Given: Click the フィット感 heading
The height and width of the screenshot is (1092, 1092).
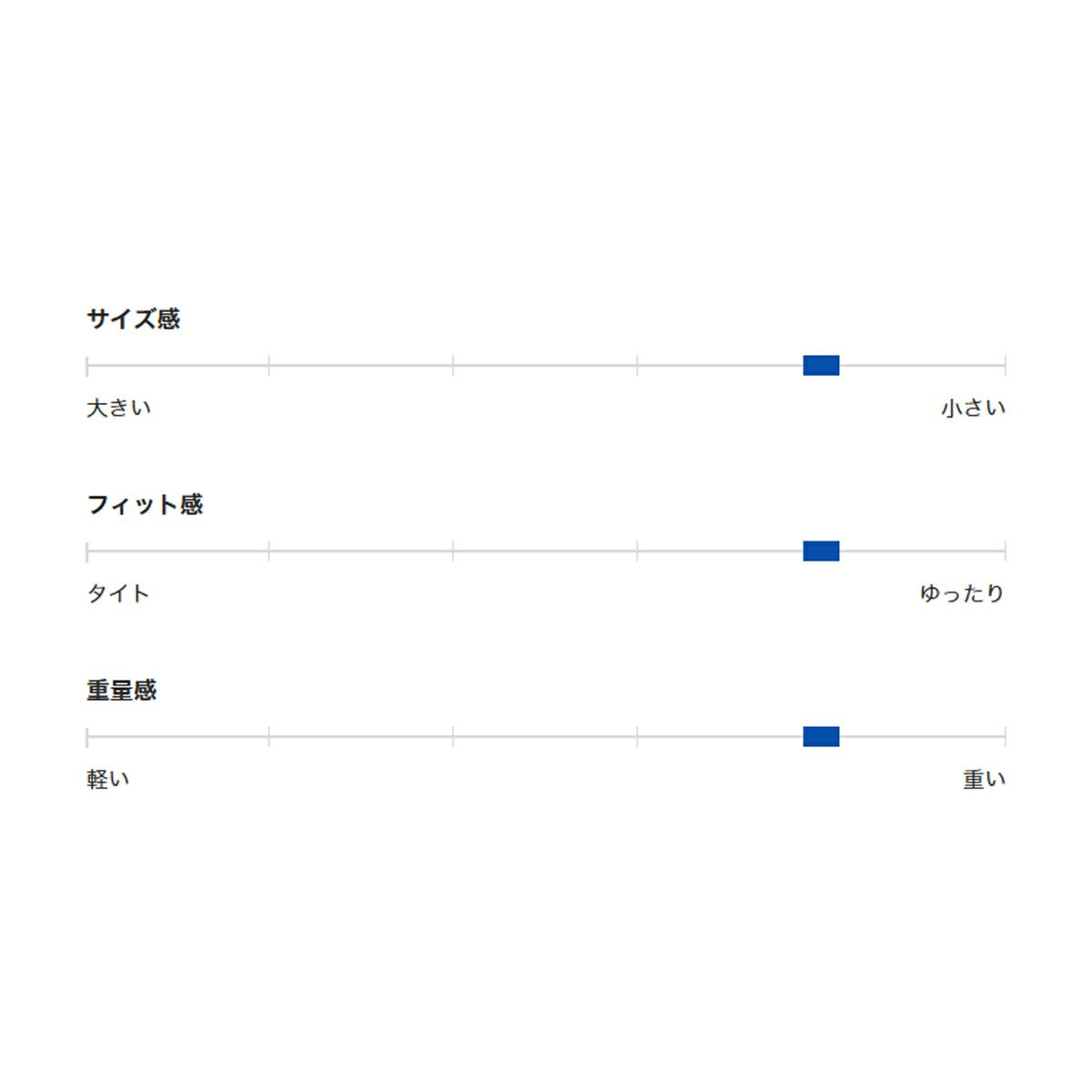Looking at the screenshot, I should click(145, 504).
